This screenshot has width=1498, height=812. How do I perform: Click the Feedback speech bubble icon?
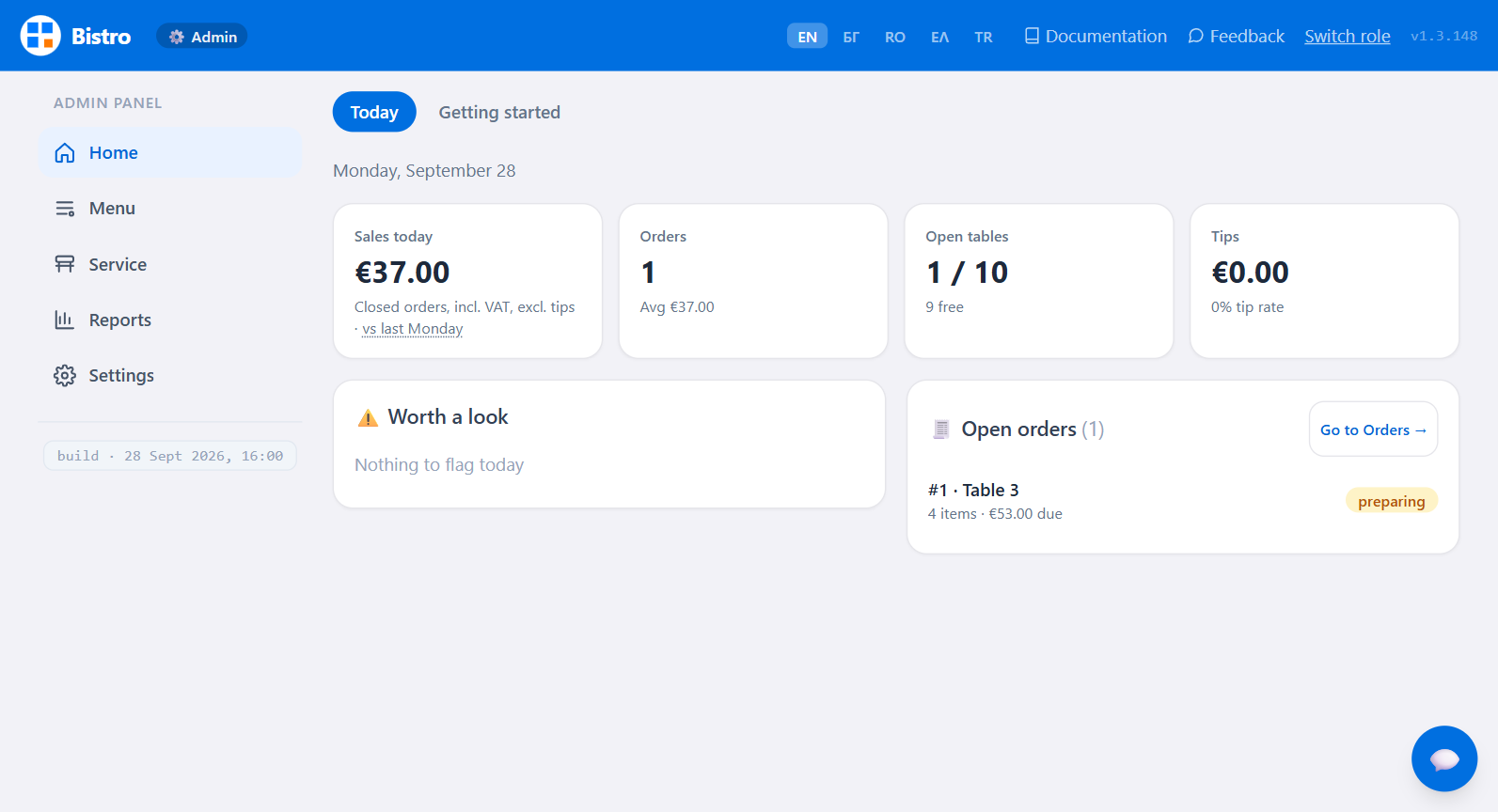click(1196, 36)
